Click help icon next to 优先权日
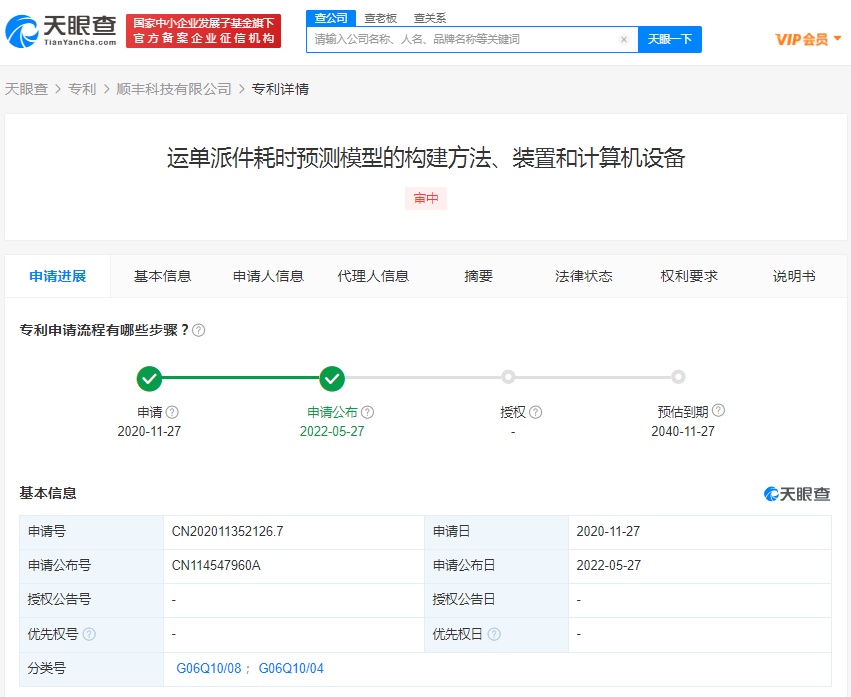This screenshot has width=851, height=697. [494, 634]
